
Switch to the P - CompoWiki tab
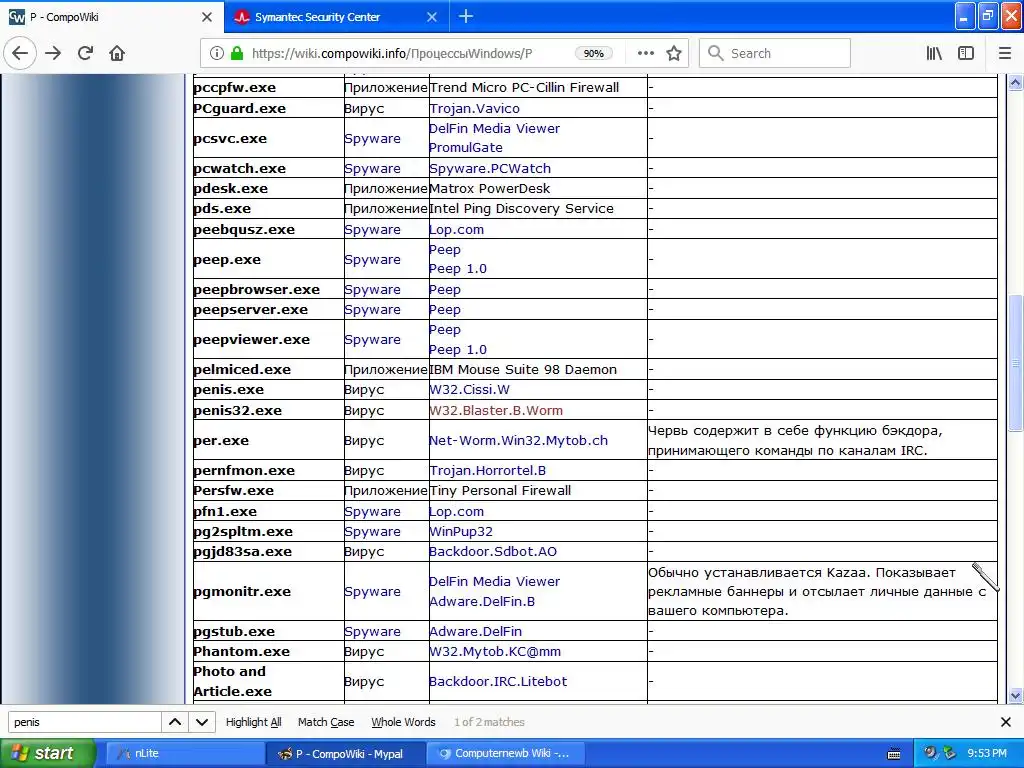click(112, 17)
